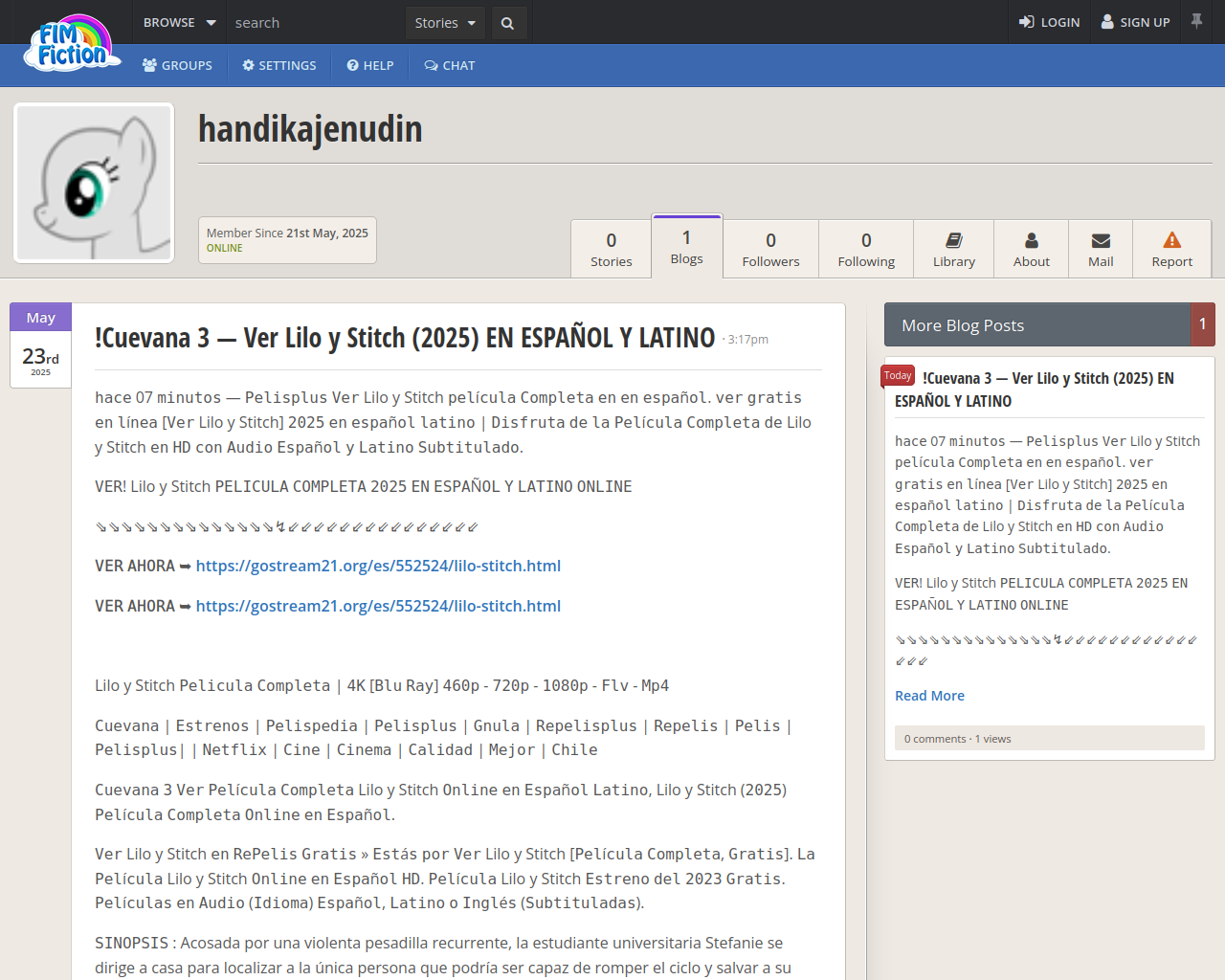
Task: Open the About tab with user icon
Action: click(x=1032, y=249)
